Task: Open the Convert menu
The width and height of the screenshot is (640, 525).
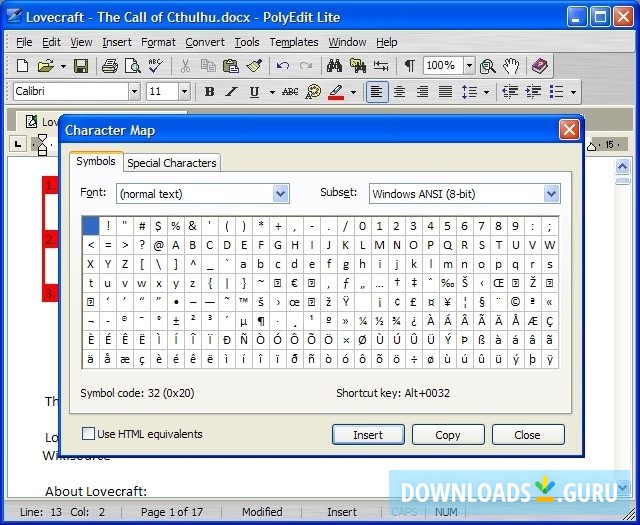Action: coord(205,42)
